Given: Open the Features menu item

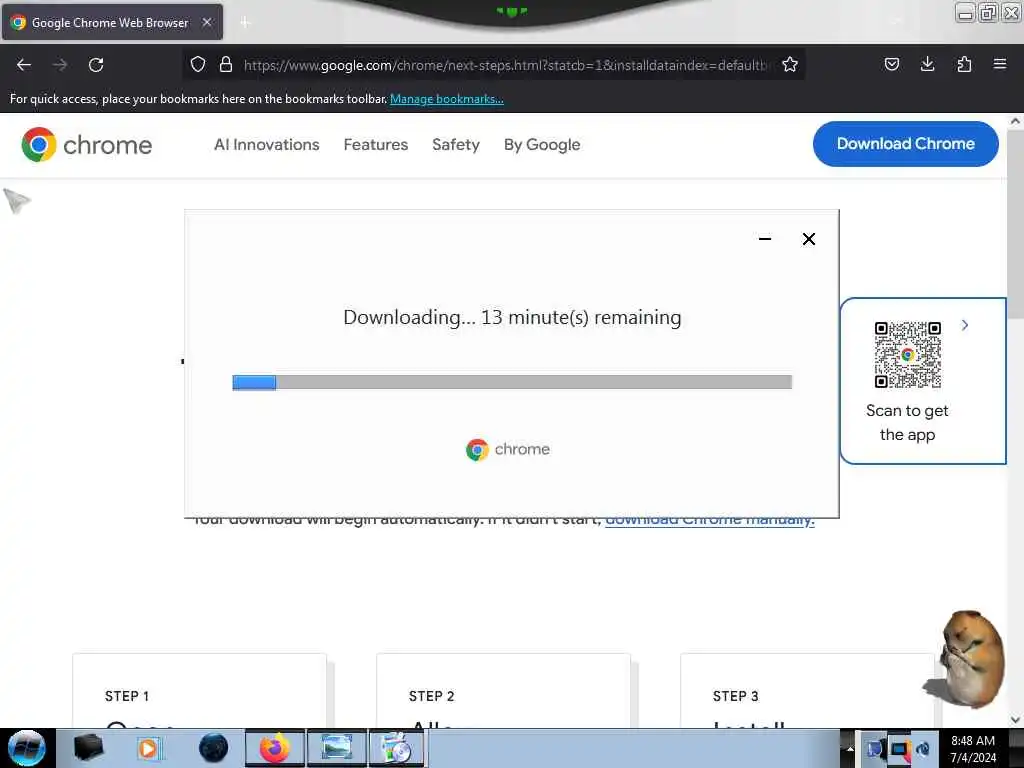Looking at the screenshot, I should (x=376, y=144).
